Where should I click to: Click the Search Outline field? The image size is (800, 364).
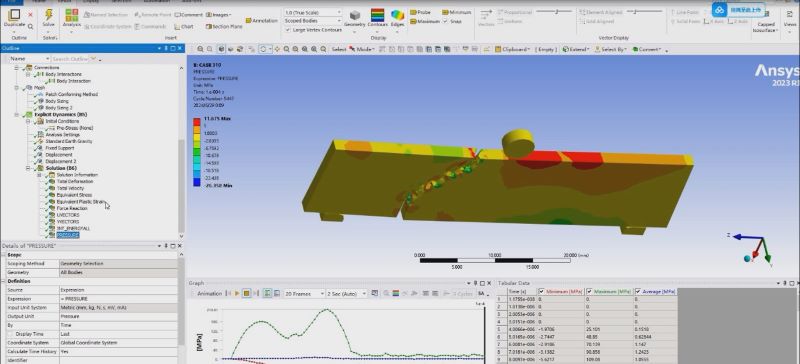click(70, 59)
